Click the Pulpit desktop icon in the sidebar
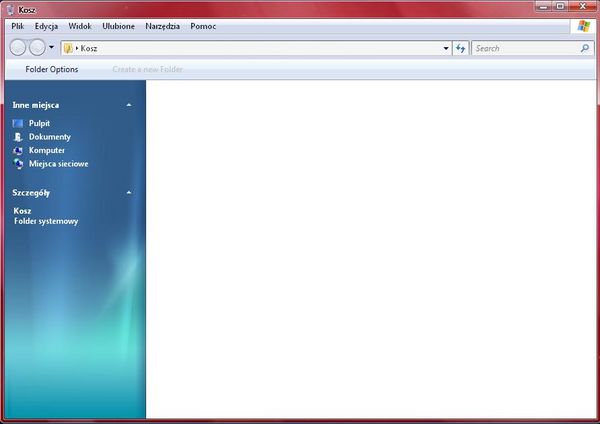Screen dimensions: 600x424 [x=18, y=123]
